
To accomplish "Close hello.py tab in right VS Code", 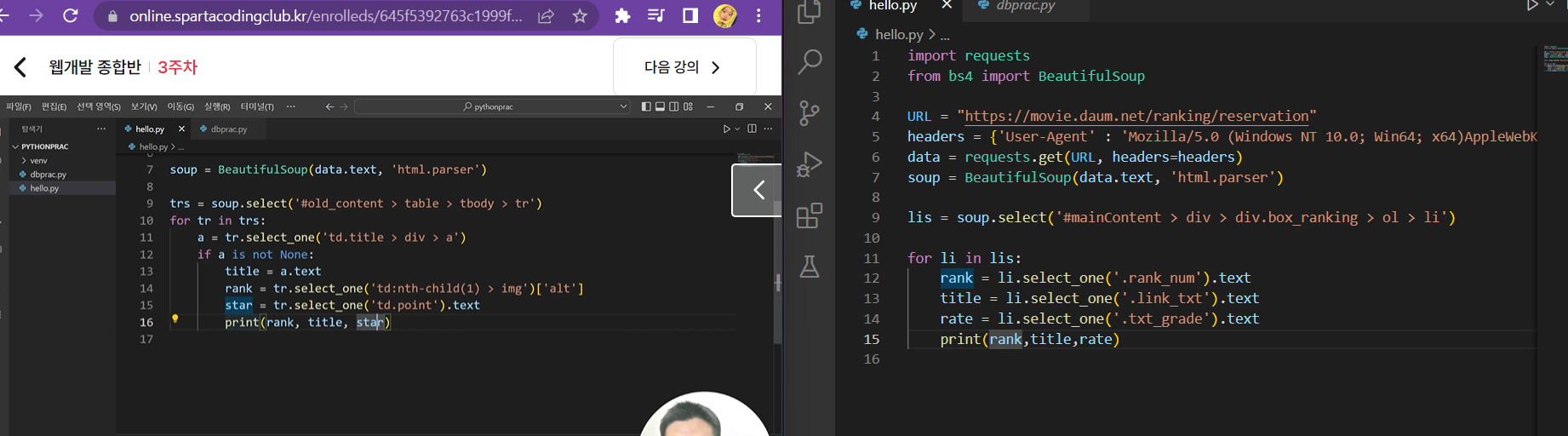I will tap(947, 5).
